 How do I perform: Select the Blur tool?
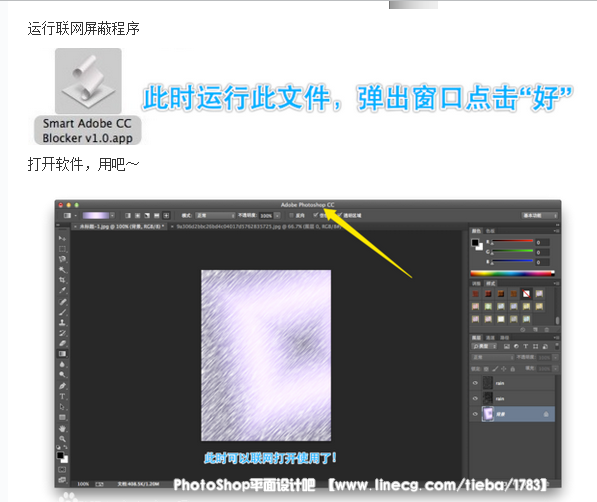click(62, 365)
